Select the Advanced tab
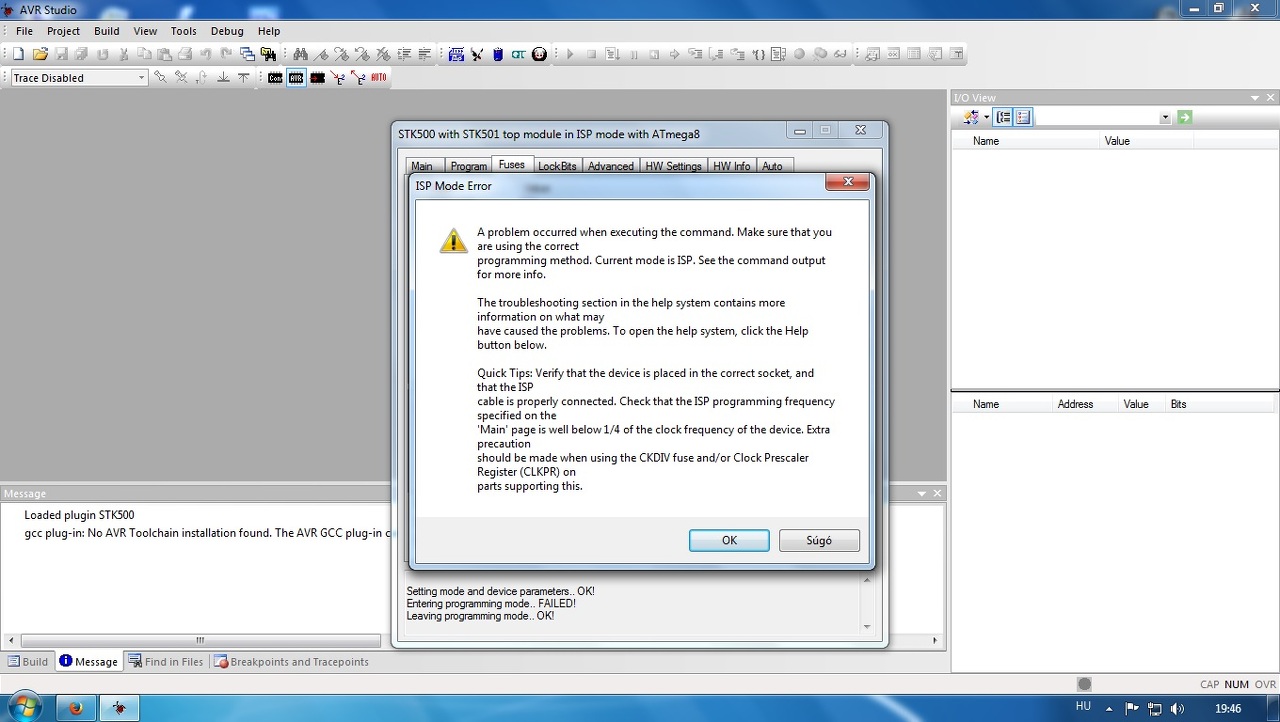 click(610, 166)
